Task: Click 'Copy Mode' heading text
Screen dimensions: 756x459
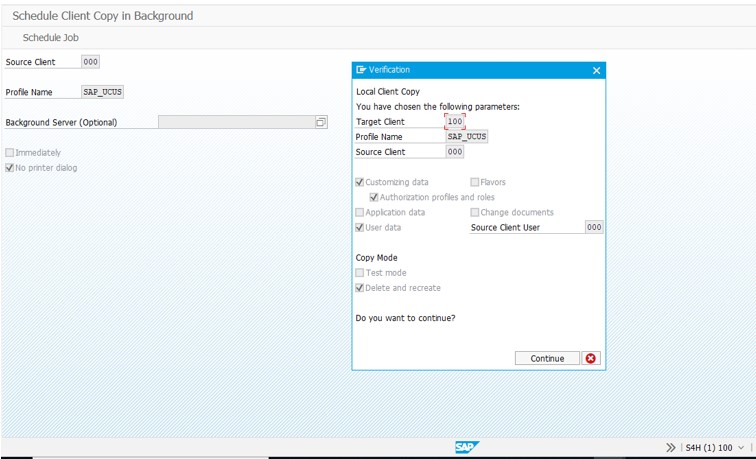Action: pyautogui.click(x=377, y=258)
